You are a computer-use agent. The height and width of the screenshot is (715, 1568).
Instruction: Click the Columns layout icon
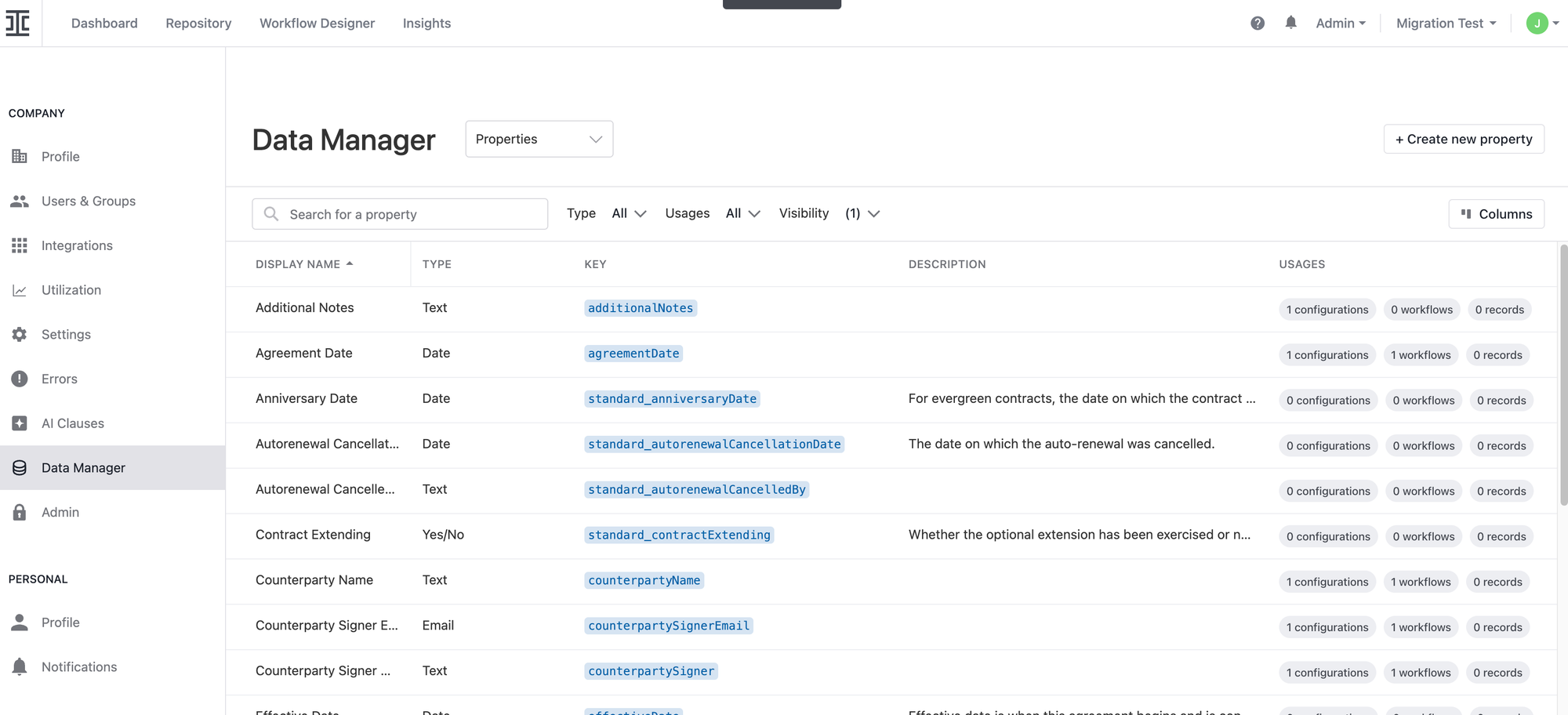click(x=1466, y=213)
